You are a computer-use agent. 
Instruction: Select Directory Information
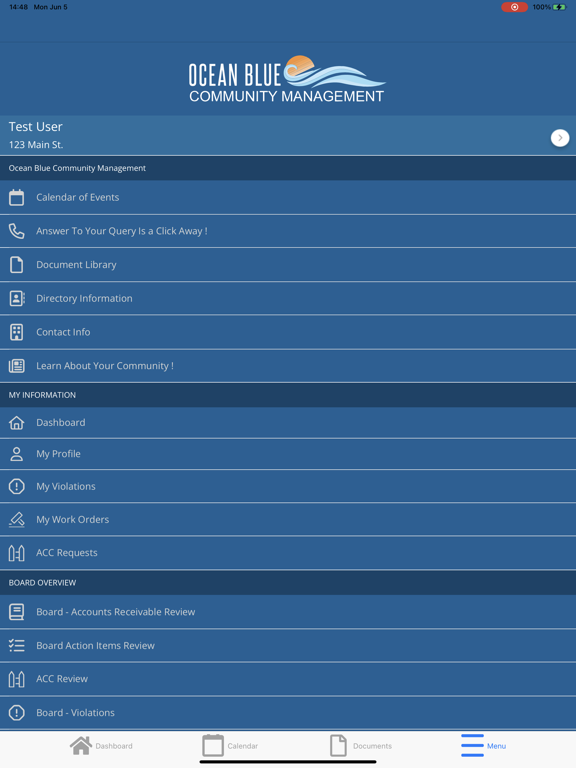point(288,298)
